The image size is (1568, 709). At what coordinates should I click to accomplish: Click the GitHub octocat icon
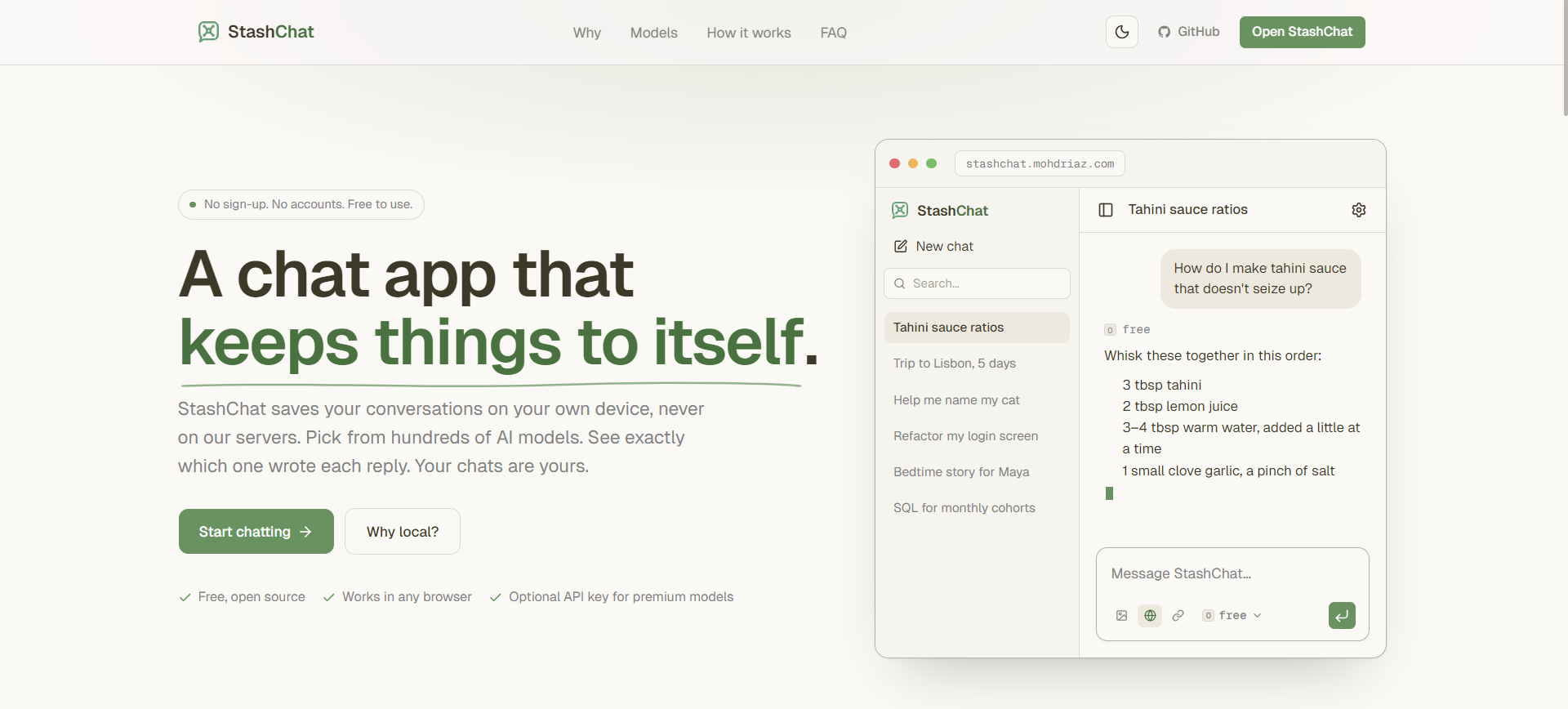pyautogui.click(x=1165, y=32)
